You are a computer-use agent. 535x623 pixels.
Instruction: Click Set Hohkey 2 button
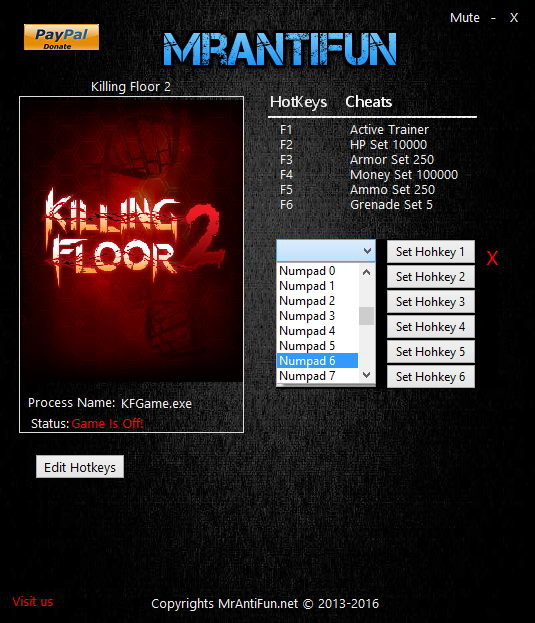coord(431,277)
